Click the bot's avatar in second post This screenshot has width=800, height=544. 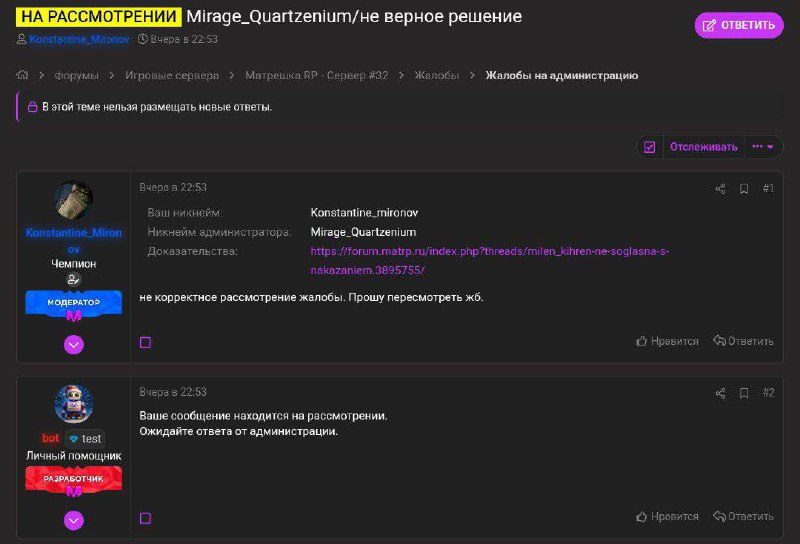(x=74, y=403)
